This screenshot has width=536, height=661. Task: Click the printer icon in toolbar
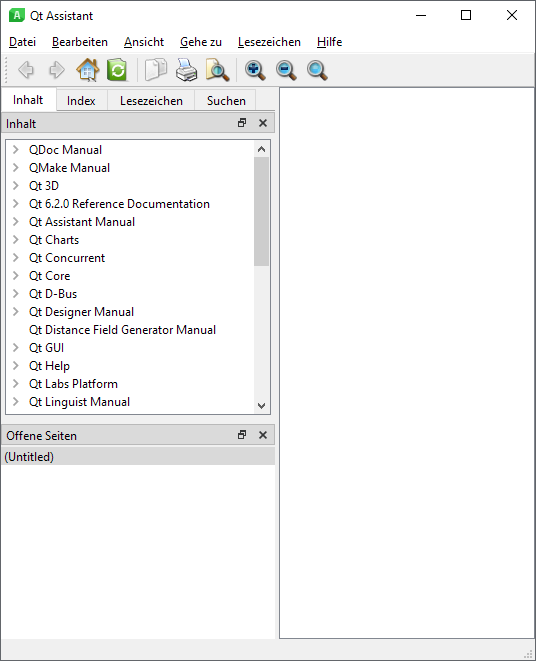(x=186, y=70)
